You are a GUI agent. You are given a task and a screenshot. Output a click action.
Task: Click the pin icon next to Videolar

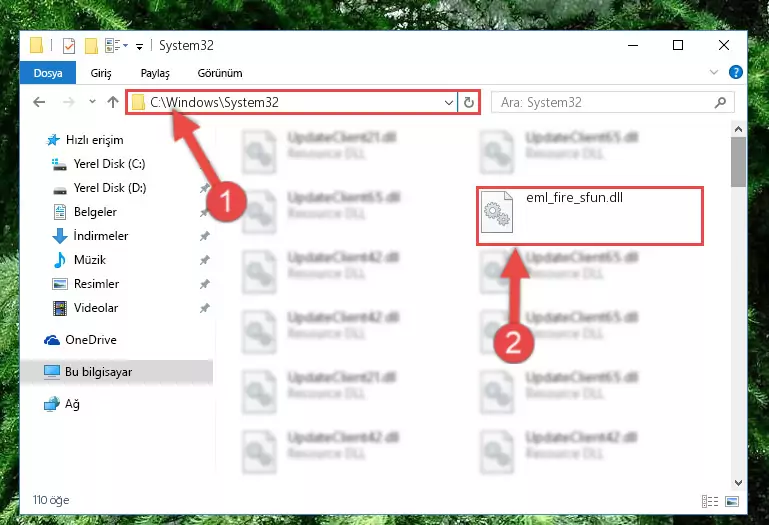tap(205, 308)
